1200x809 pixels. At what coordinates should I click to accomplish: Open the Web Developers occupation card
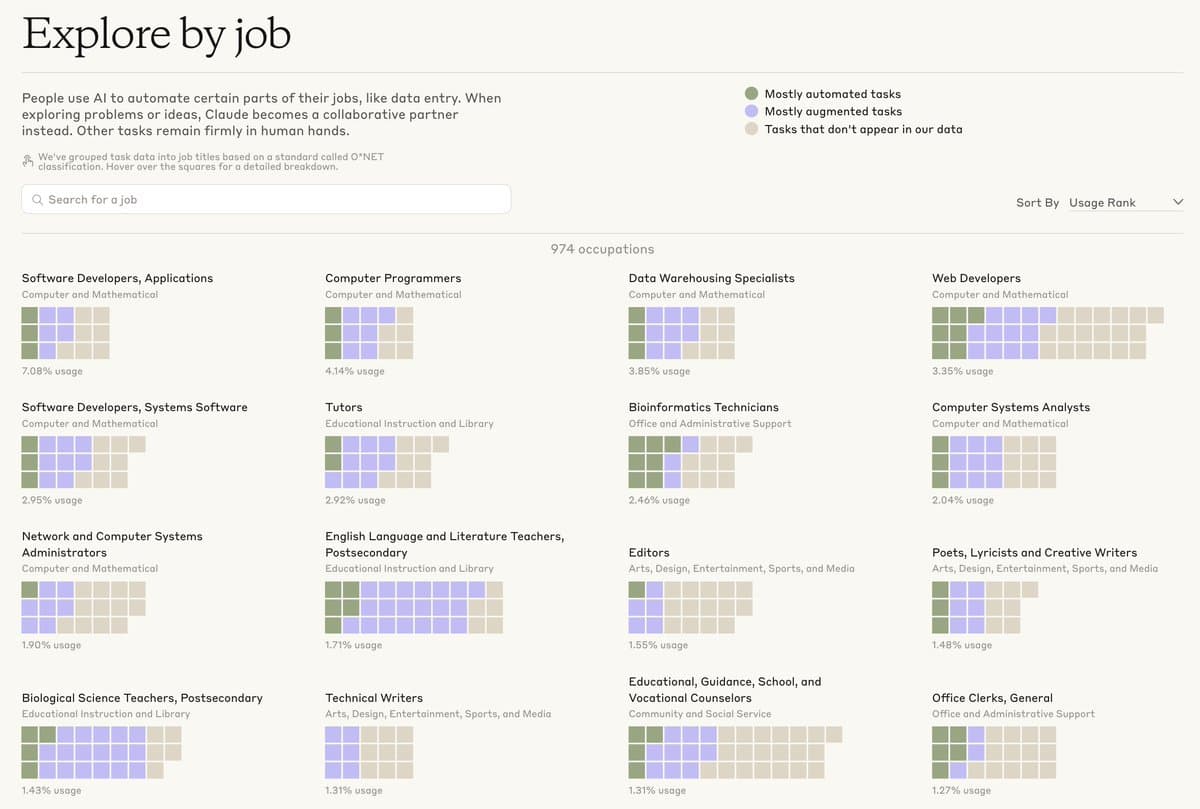976,278
